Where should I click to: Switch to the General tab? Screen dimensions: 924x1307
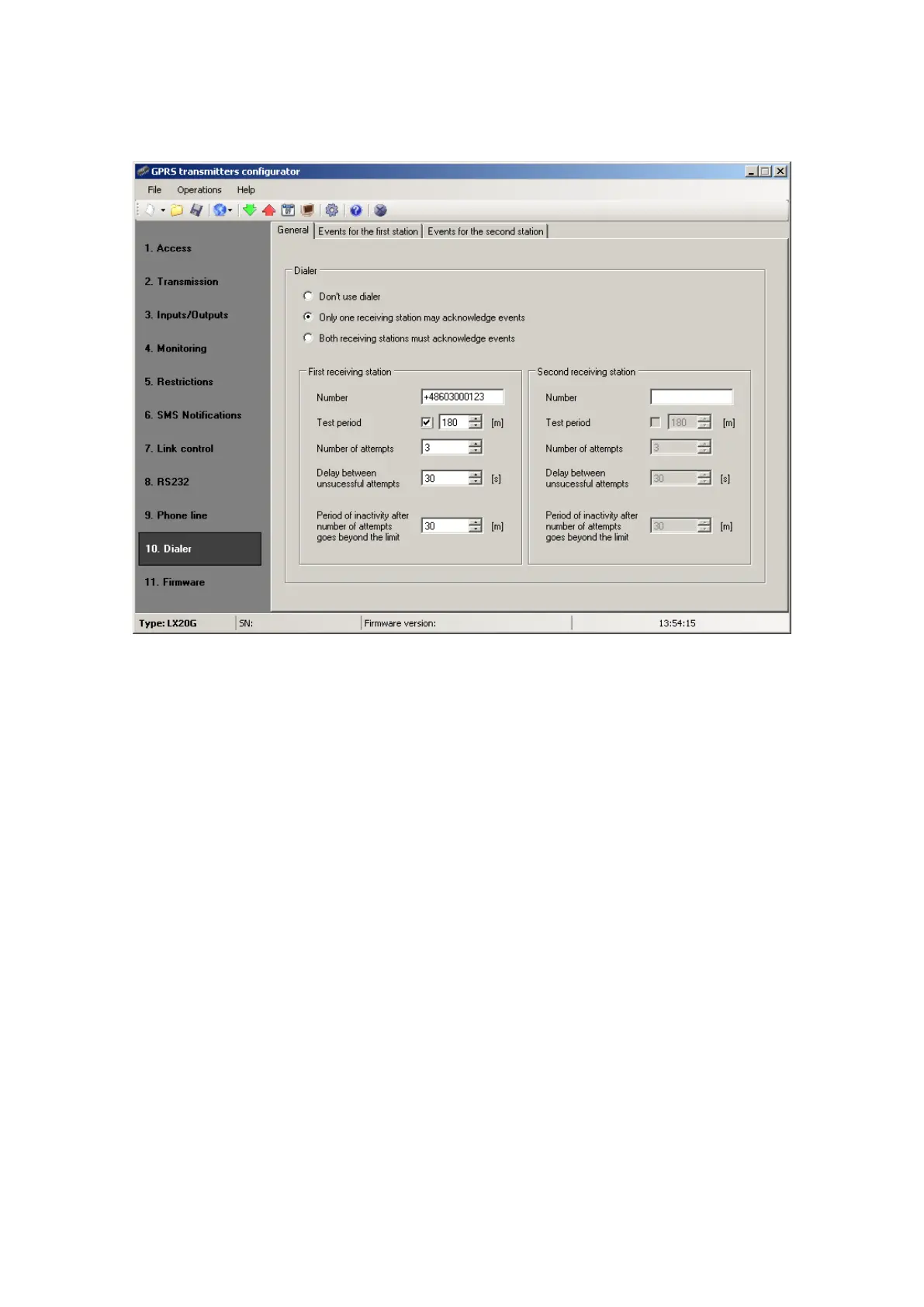coord(292,231)
